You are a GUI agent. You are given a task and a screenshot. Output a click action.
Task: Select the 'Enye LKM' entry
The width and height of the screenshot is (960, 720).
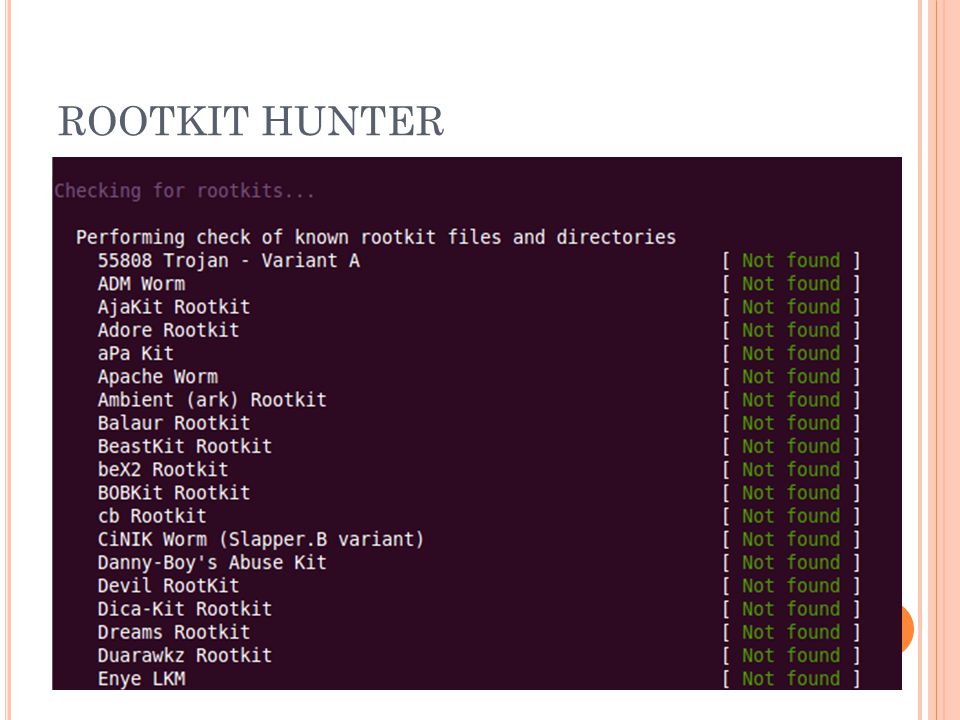[x=141, y=679]
